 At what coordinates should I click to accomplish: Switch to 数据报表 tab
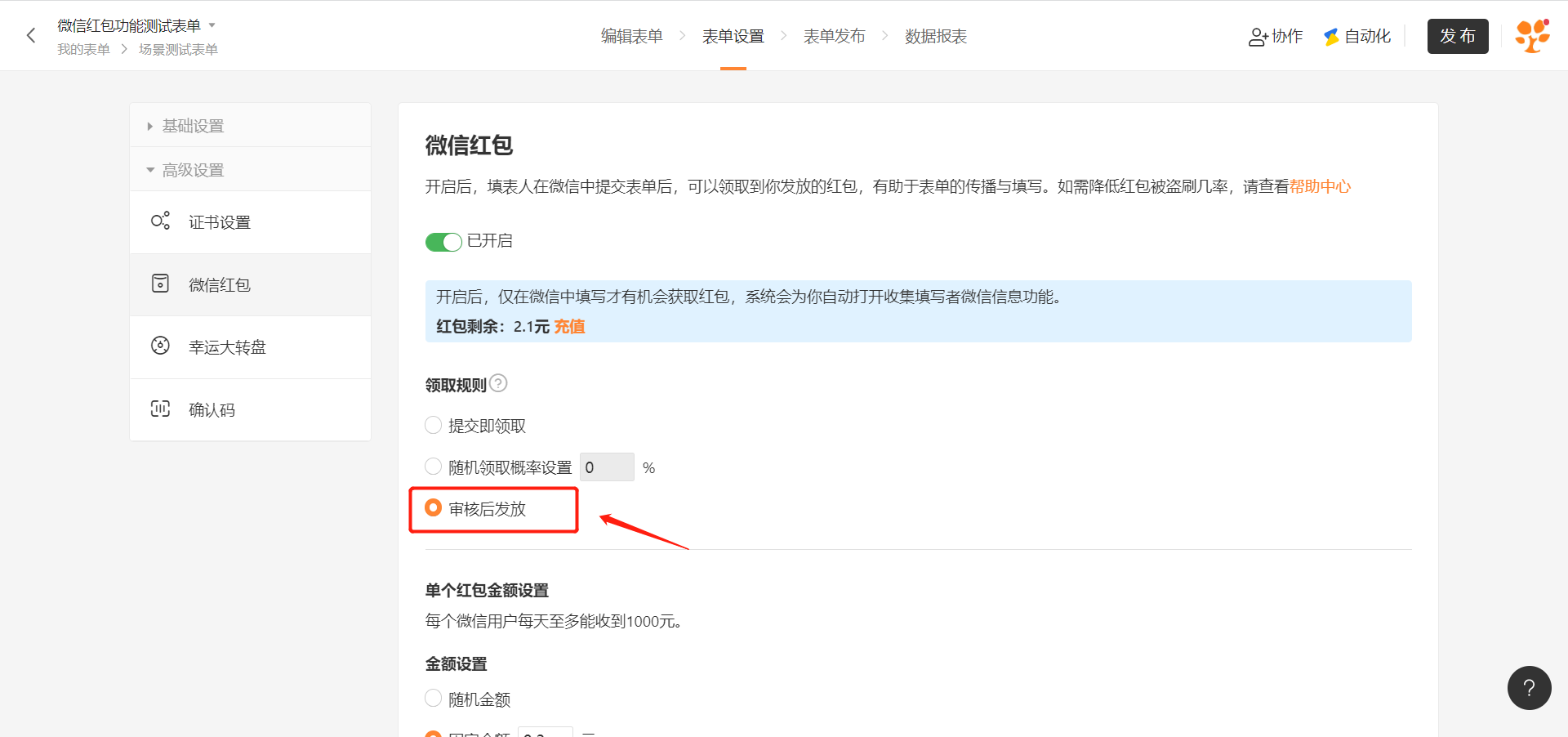[x=936, y=36]
